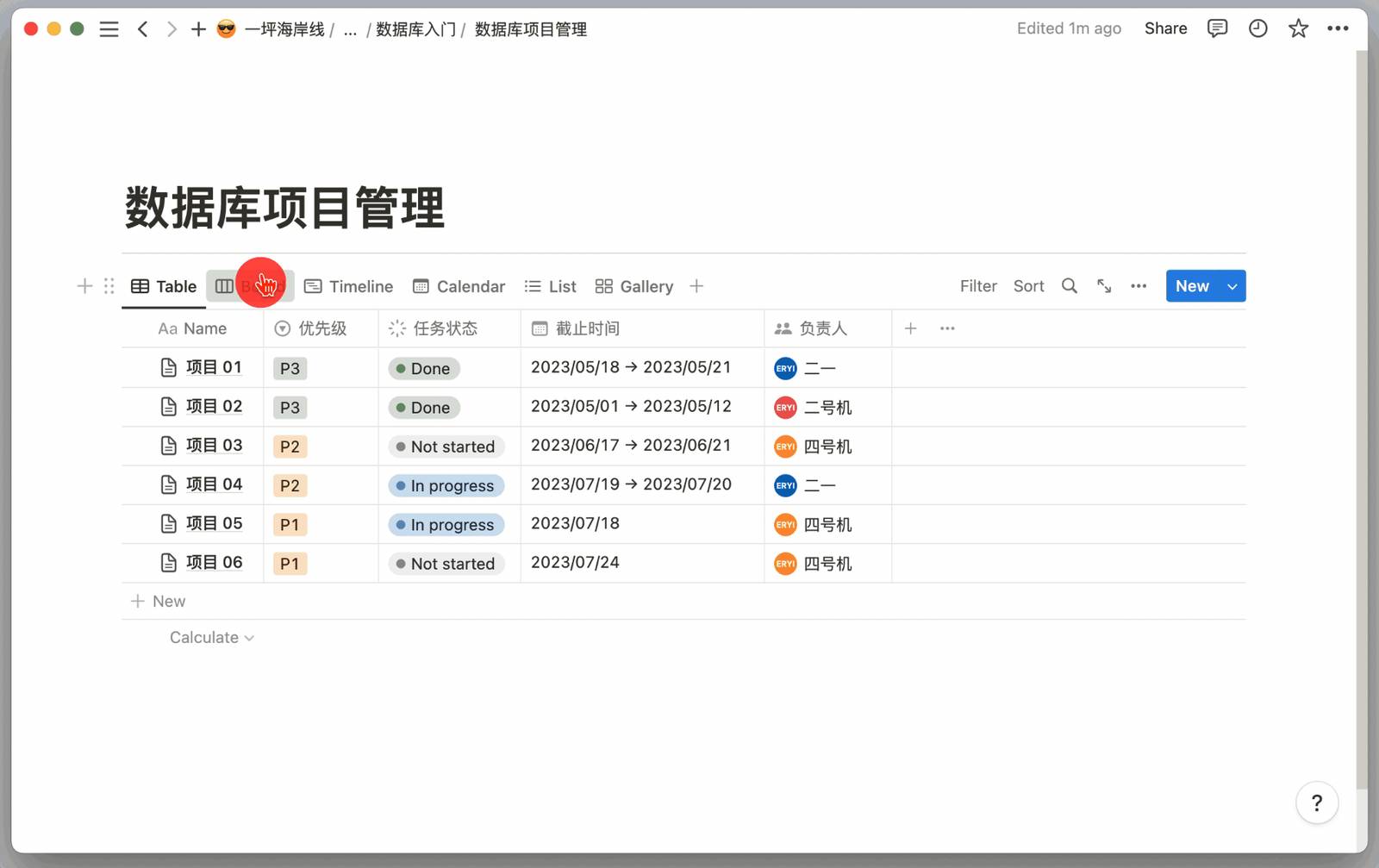Click the 数据库入门 breadcrumb
Image resolution: width=1379 pixels, height=868 pixels.
pos(416,29)
